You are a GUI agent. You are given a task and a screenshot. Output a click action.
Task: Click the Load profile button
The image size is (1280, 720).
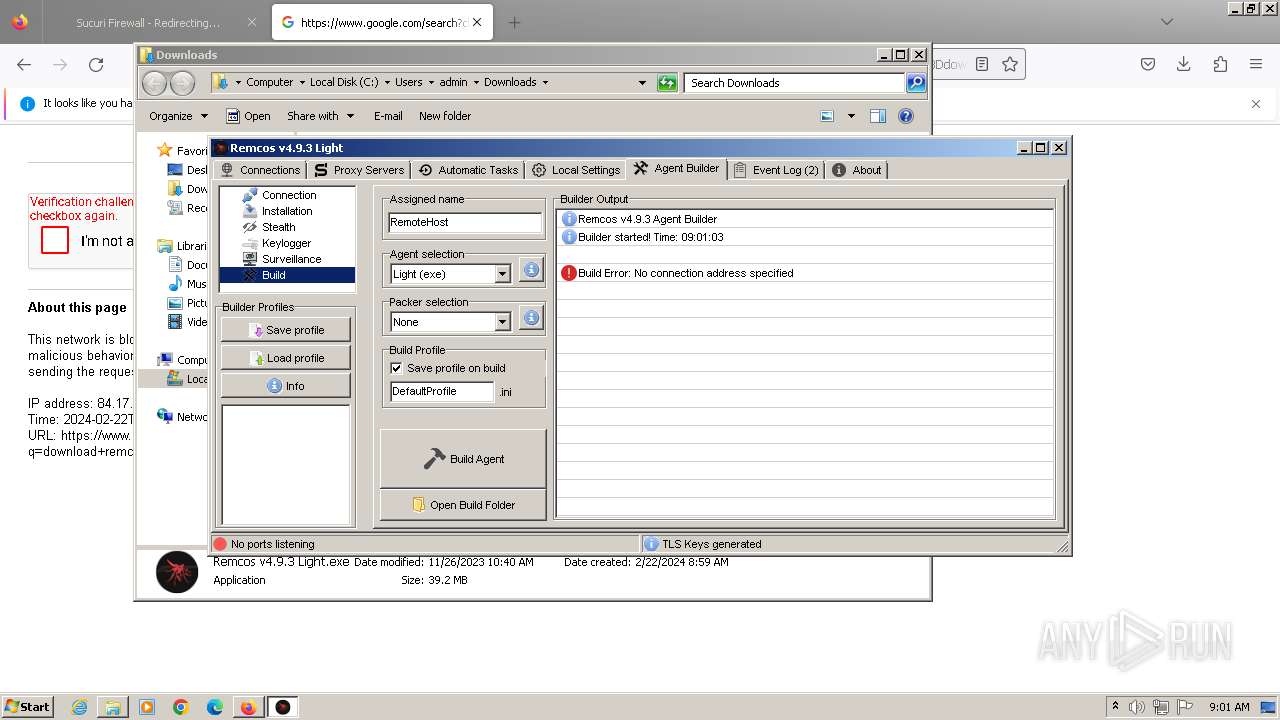click(x=286, y=358)
